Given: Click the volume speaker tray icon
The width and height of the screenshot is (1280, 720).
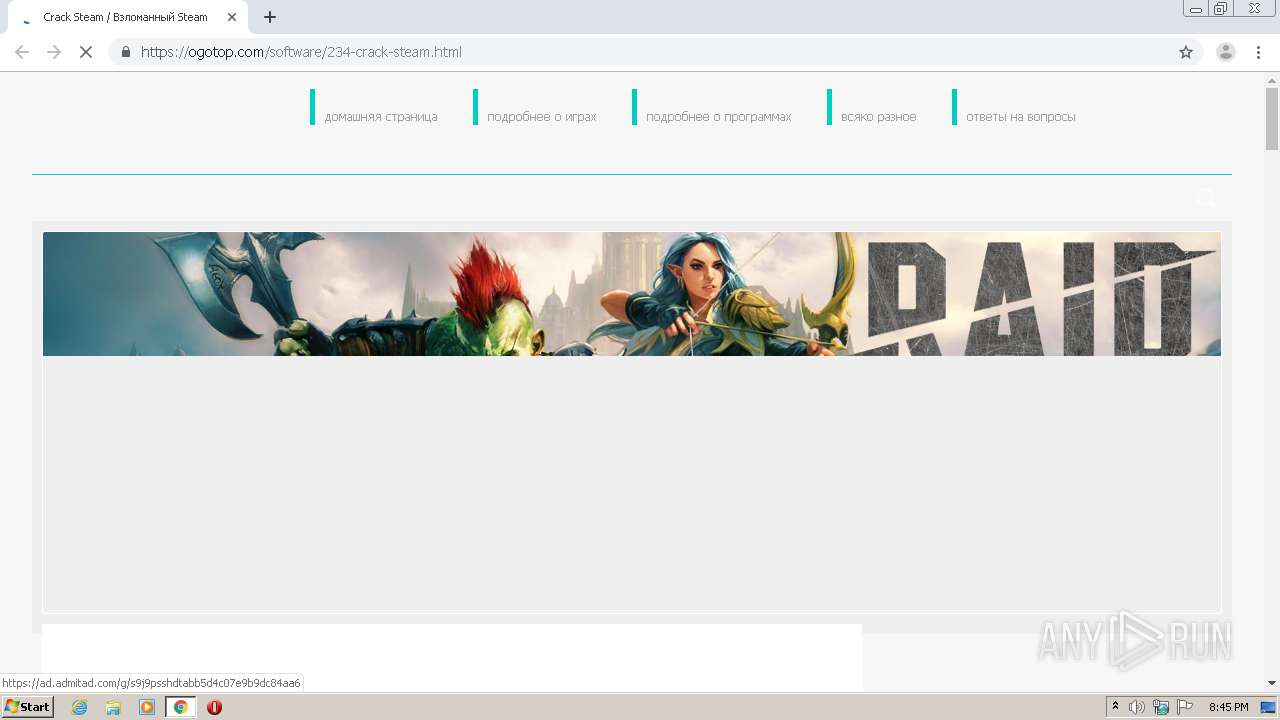Looking at the screenshot, I should tap(1137, 707).
